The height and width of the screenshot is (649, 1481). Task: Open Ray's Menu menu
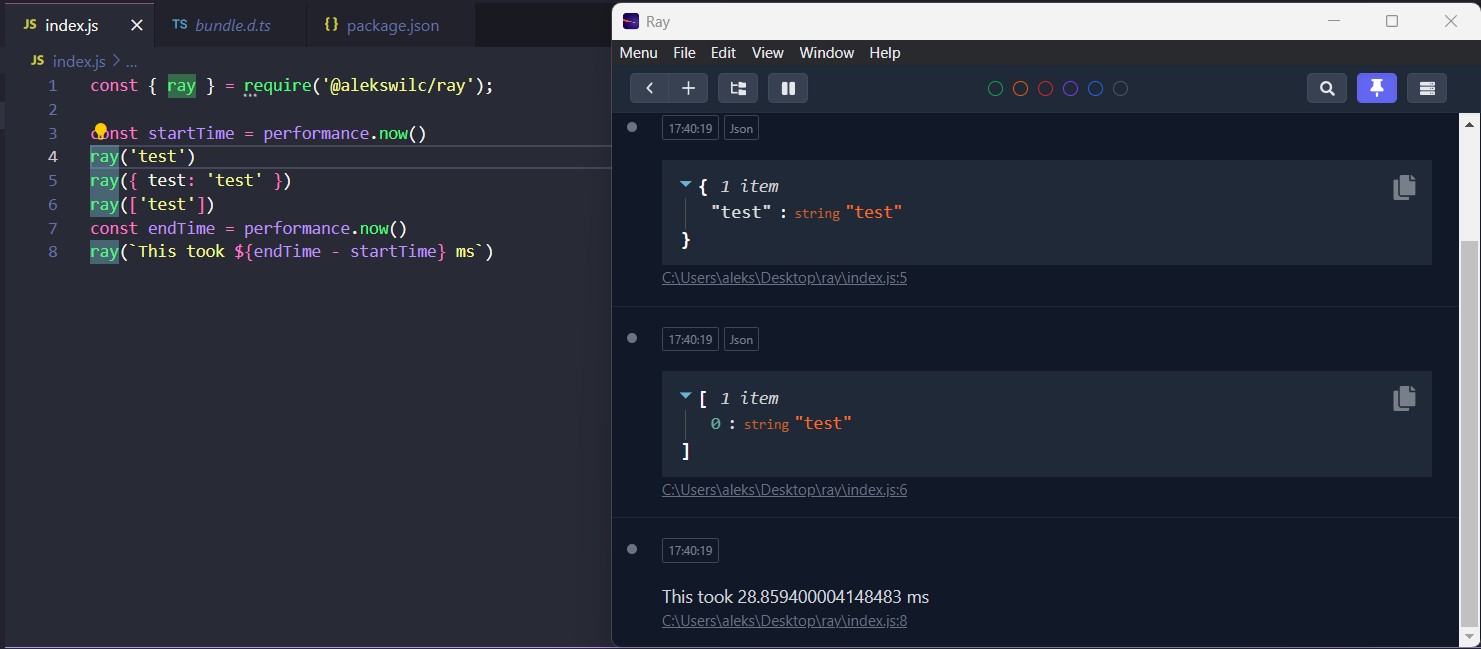tap(639, 53)
